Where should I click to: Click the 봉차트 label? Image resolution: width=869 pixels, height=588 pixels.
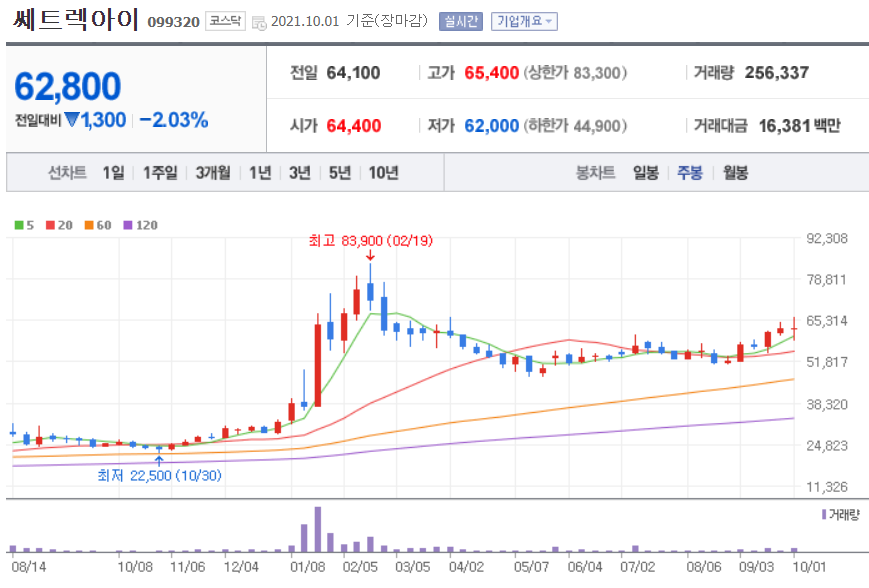tap(595, 173)
